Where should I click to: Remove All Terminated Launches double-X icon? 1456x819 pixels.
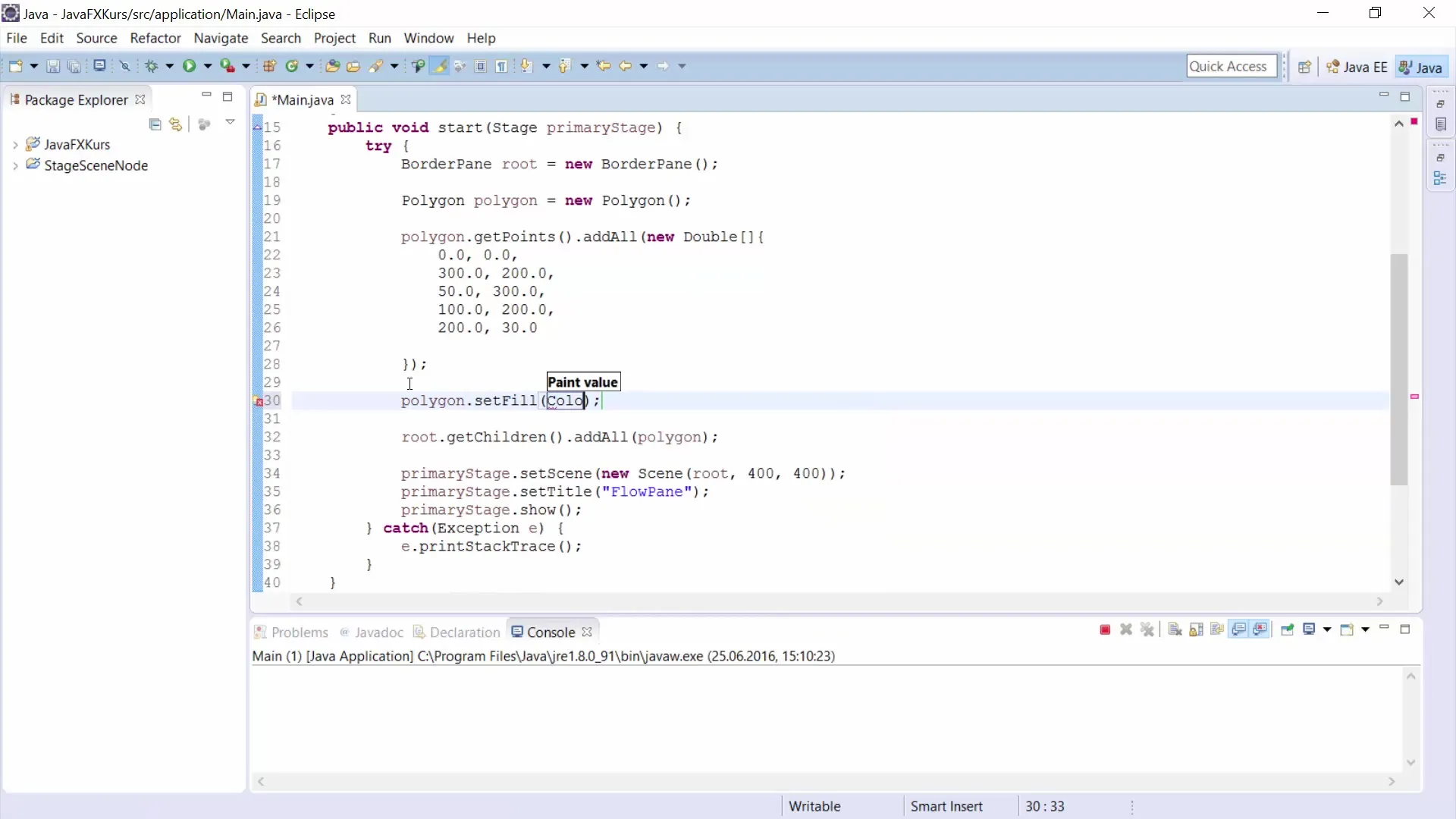[1147, 629]
